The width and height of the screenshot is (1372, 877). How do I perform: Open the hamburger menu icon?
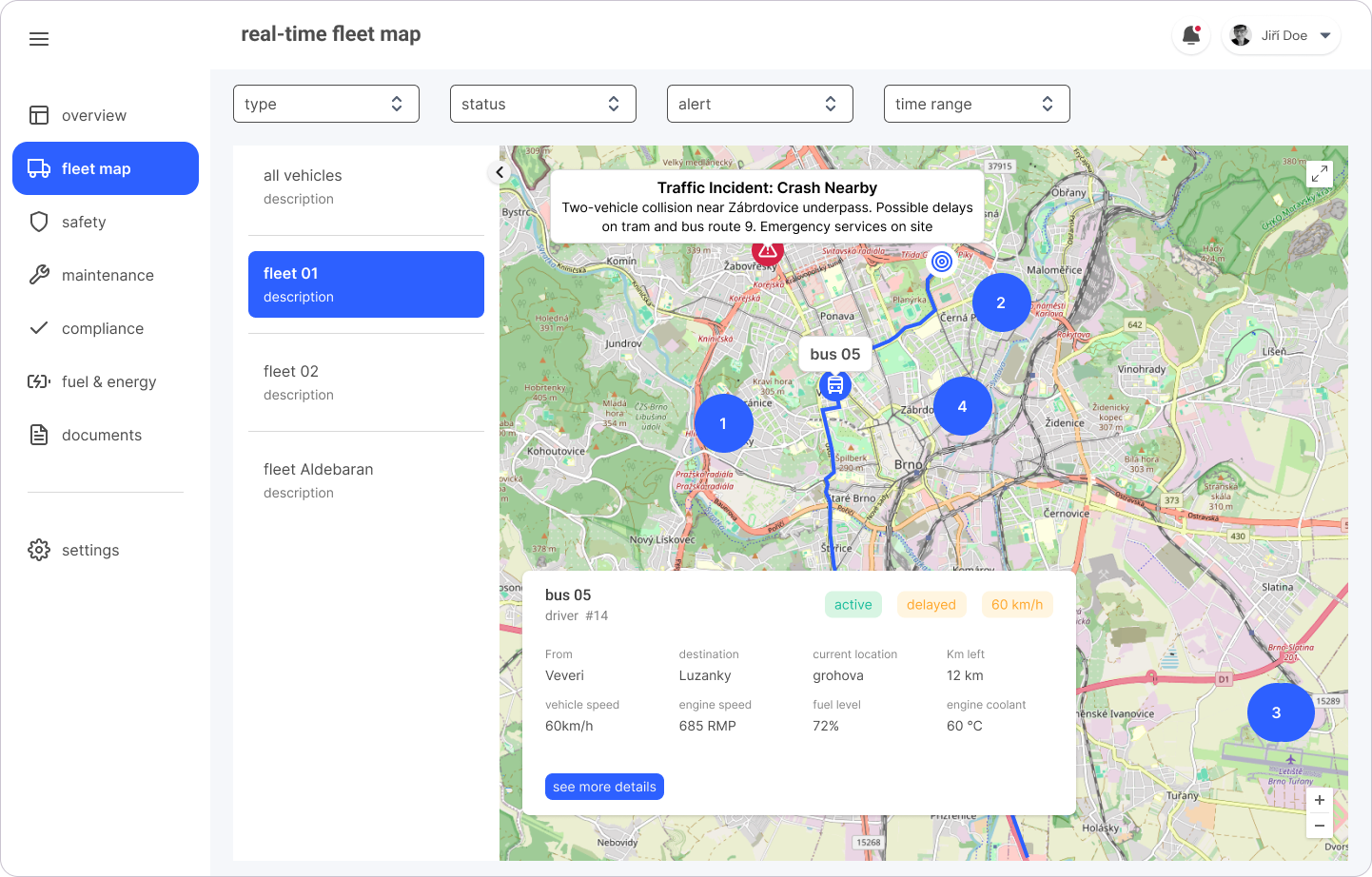[x=39, y=39]
